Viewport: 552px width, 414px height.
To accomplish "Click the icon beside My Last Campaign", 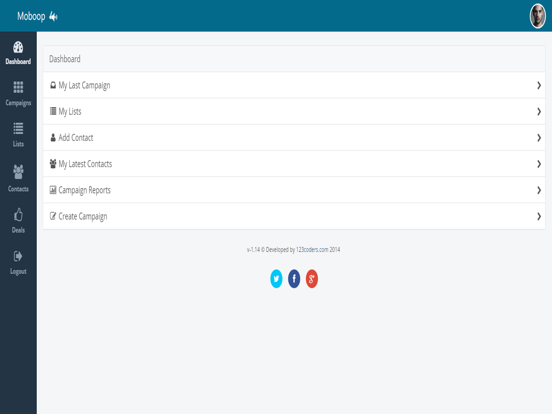I will pos(53,85).
